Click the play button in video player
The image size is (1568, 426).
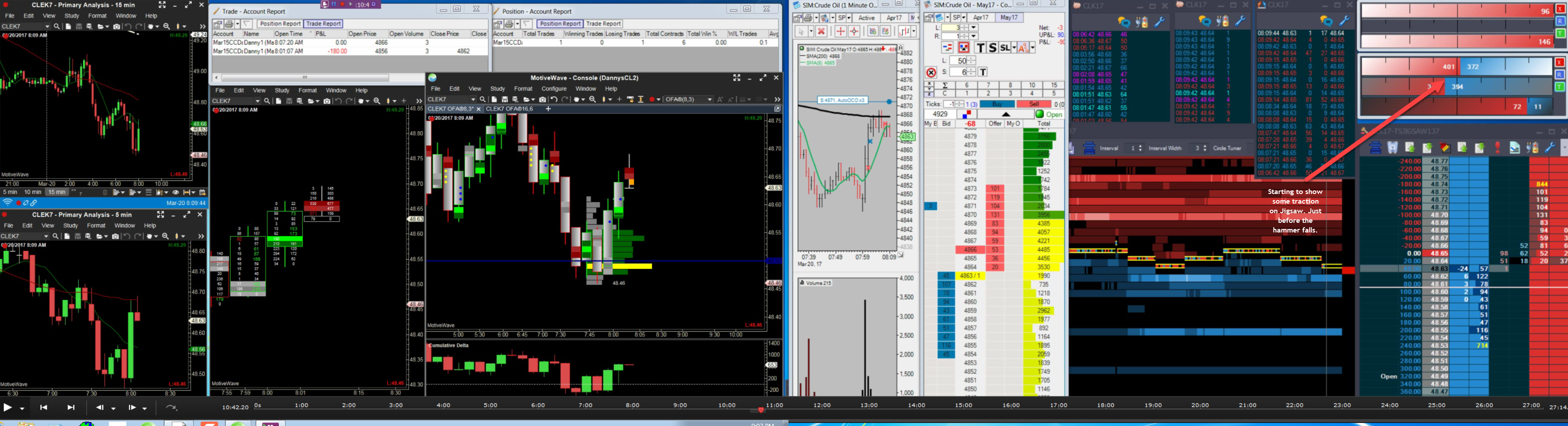(8, 408)
